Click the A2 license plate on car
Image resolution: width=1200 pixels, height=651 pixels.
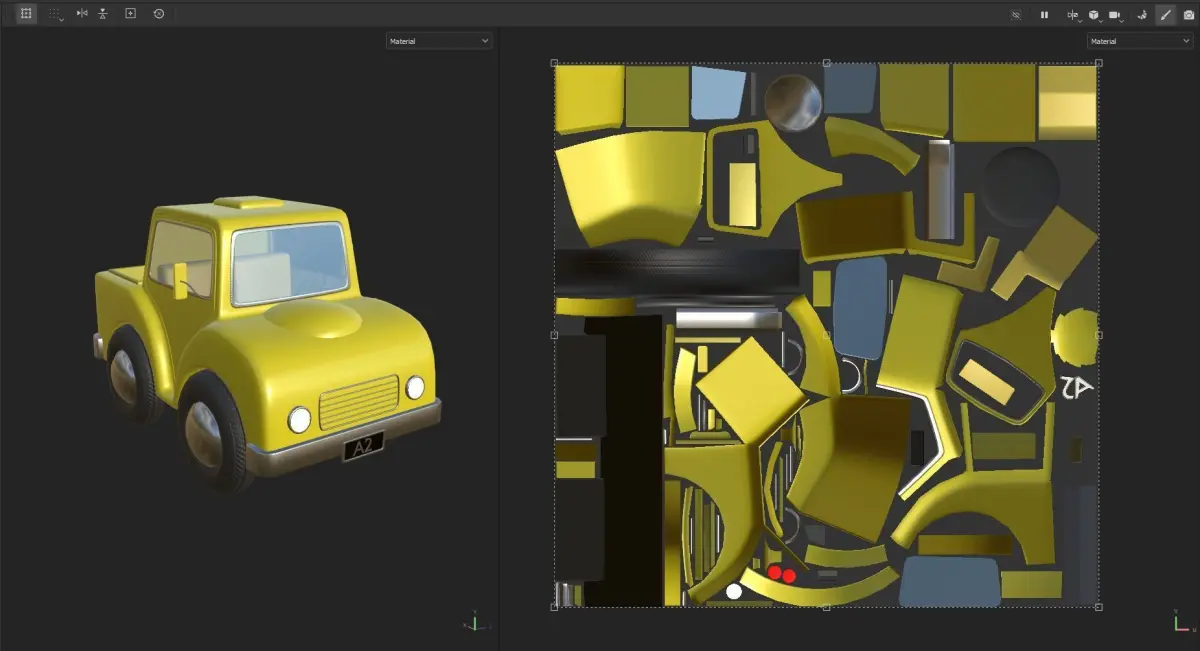[363, 446]
